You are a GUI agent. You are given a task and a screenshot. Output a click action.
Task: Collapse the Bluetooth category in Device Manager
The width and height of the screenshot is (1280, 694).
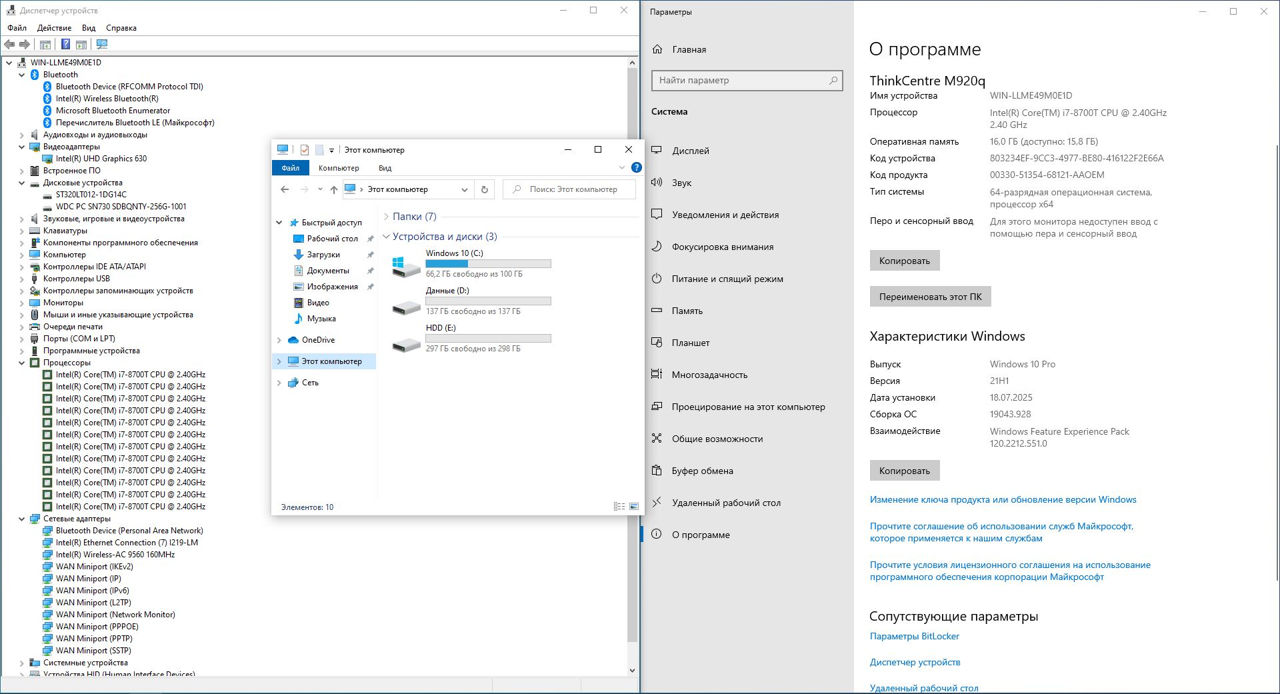click(22, 75)
